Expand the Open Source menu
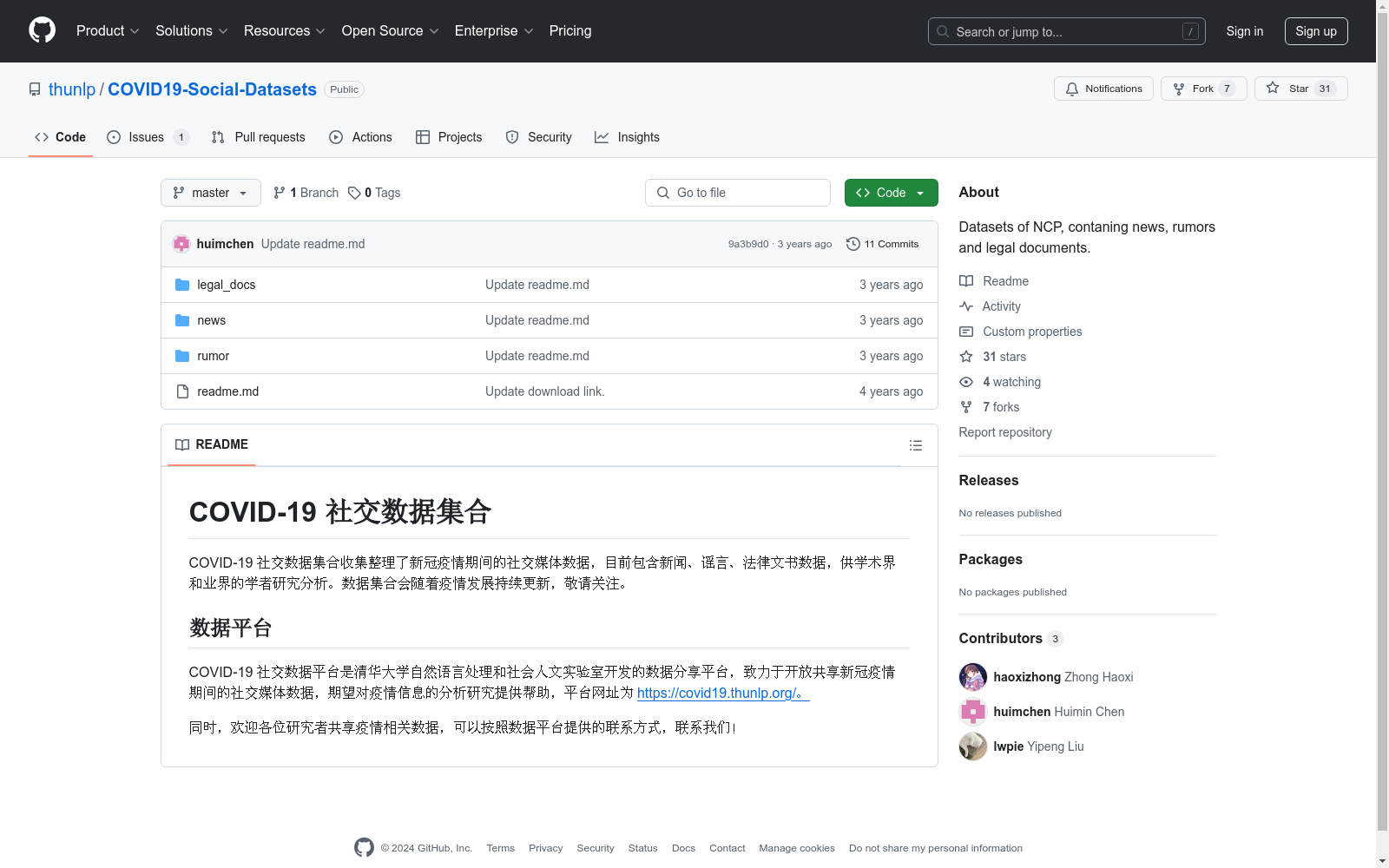The image size is (1389, 868). [391, 30]
